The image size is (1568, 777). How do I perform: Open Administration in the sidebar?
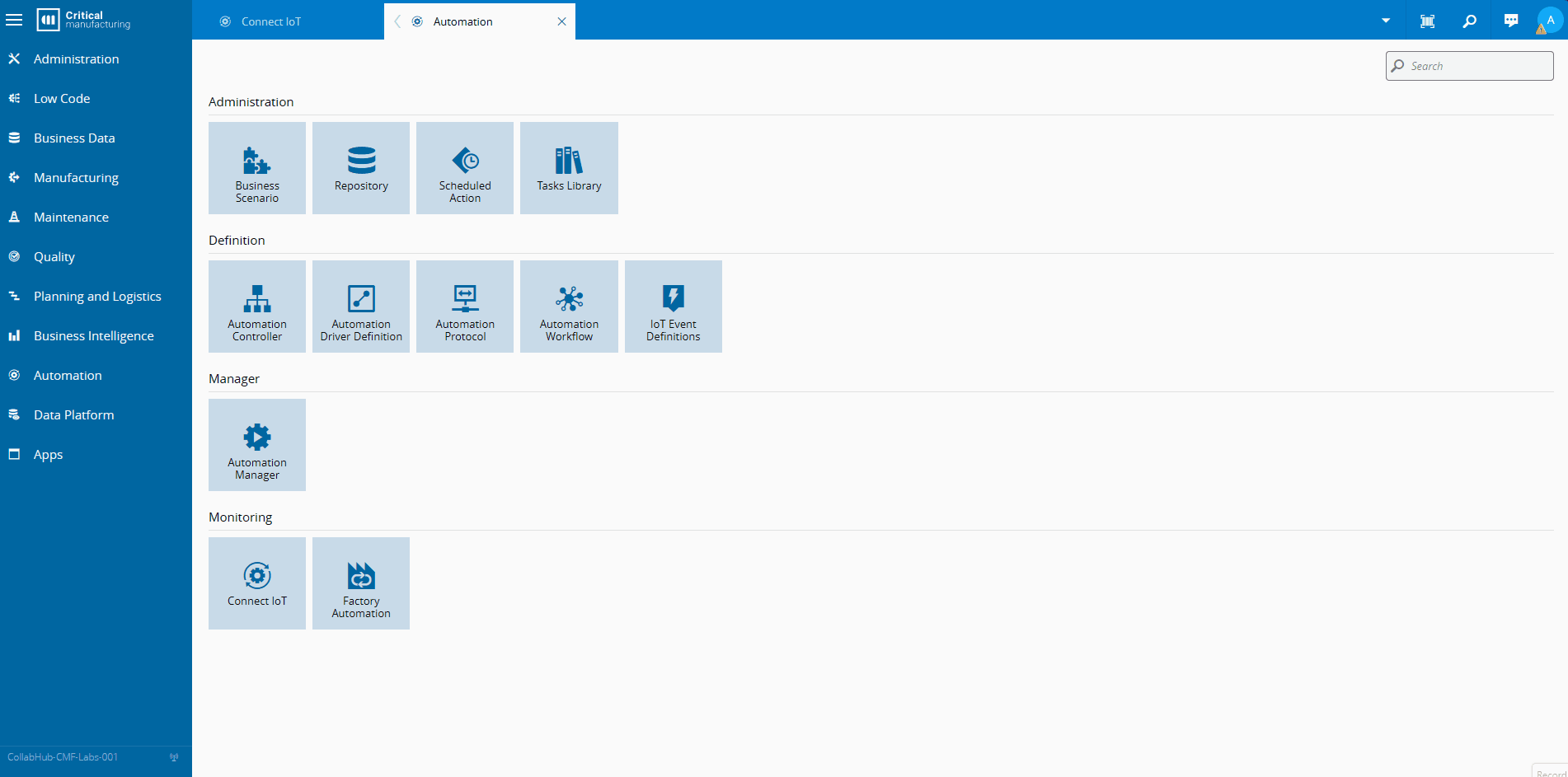click(x=96, y=59)
